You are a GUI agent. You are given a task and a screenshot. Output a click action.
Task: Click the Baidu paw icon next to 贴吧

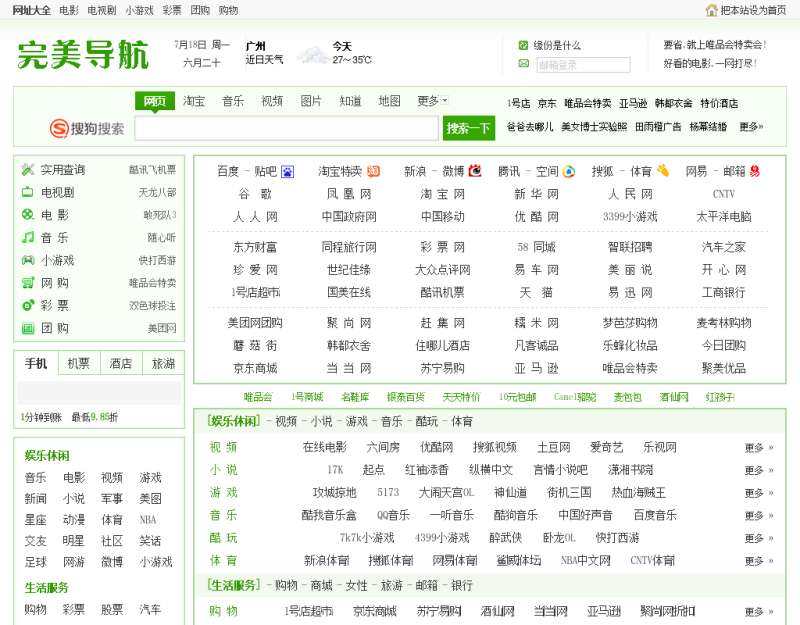288,171
